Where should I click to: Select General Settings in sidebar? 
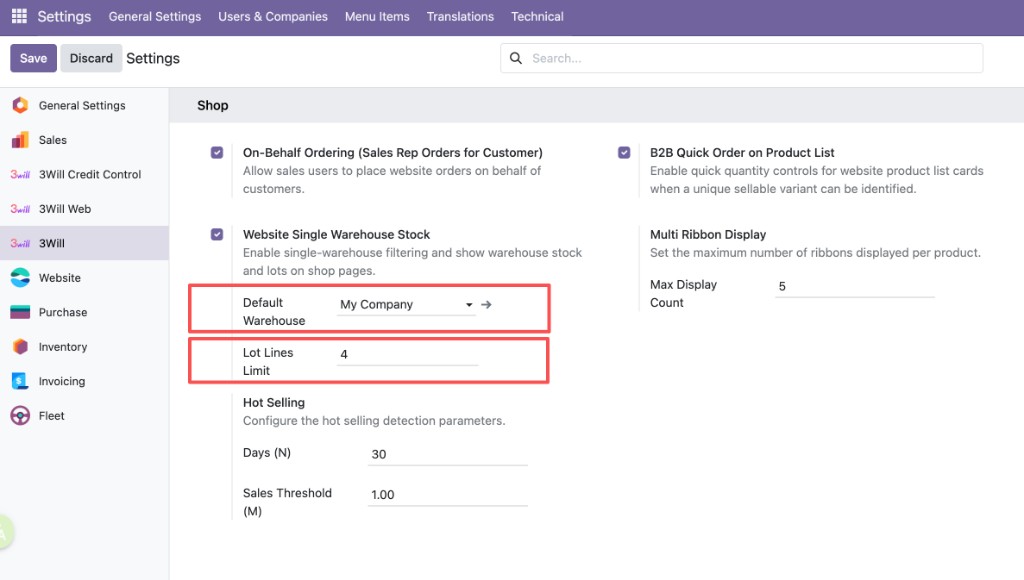84,105
